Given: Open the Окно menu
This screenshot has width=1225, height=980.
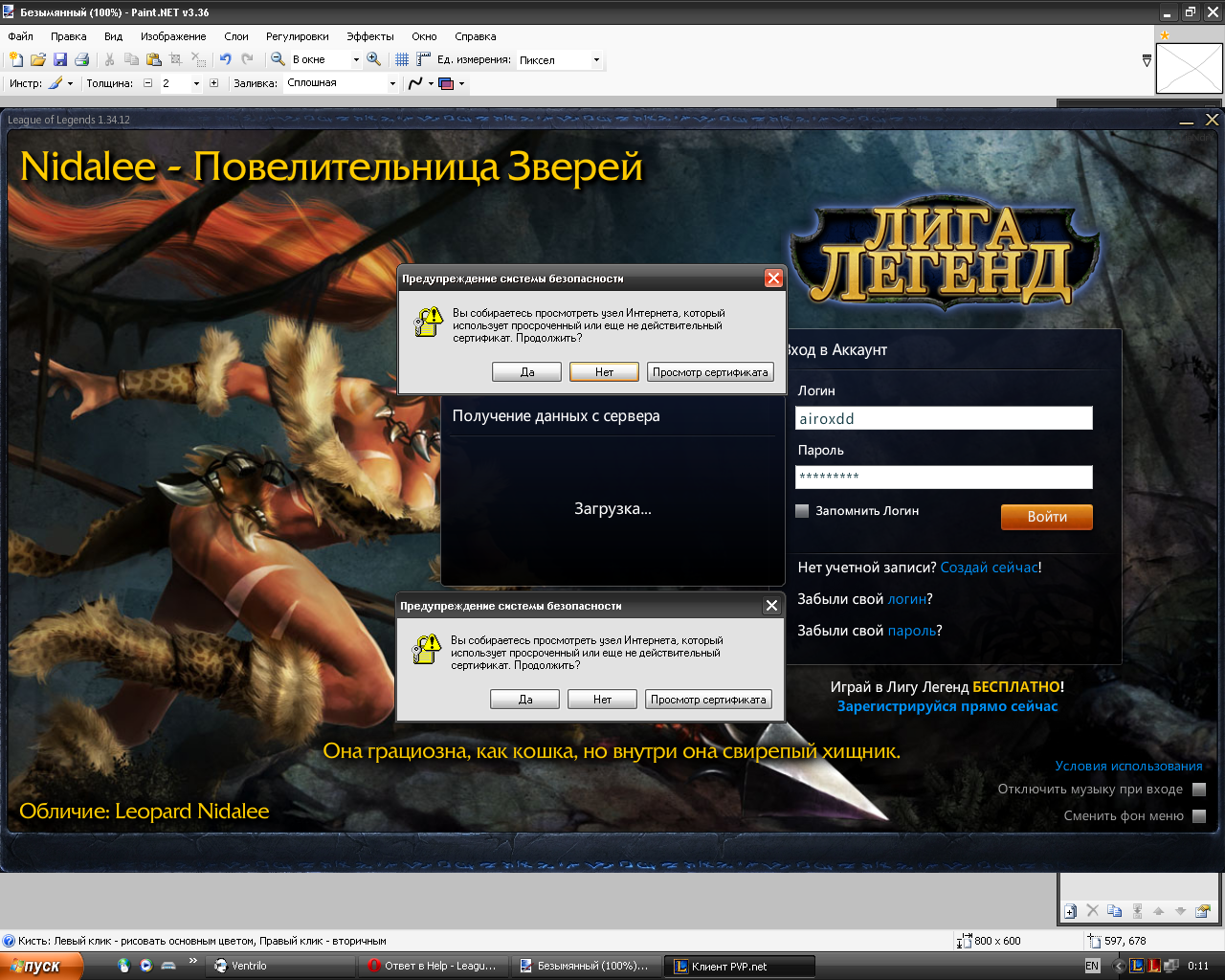Looking at the screenshot, I should [x=425, y=36].
